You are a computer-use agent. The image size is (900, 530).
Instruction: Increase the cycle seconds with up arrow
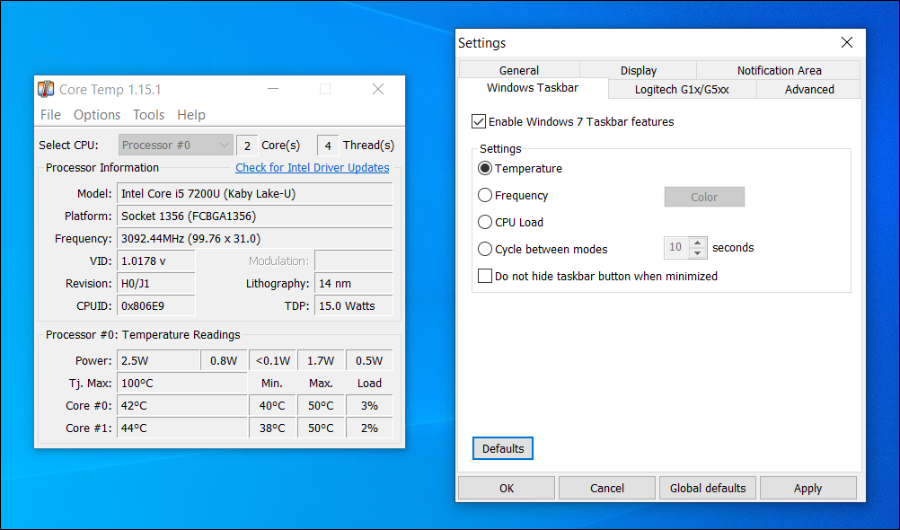pyautogui.click(x=697, y=243)
